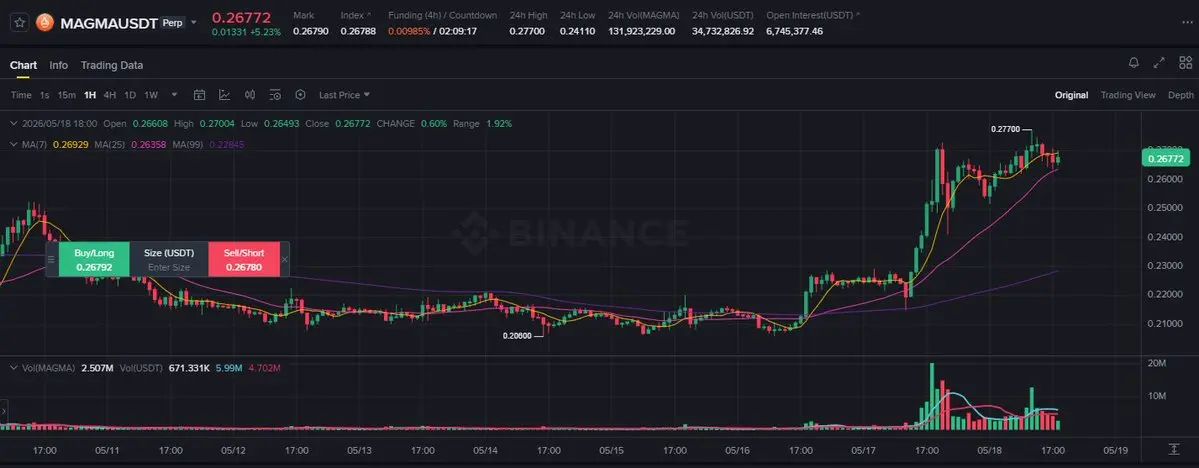This screenshot has width=1199, height=468.
Task: Select the 1D interval
Action: [130, 95]
